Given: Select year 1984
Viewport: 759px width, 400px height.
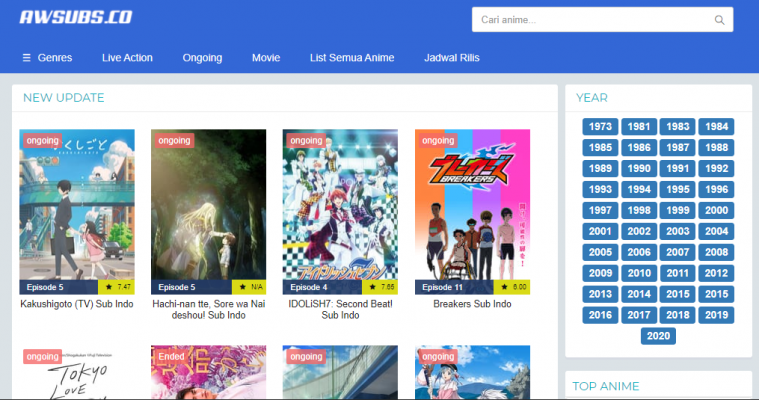Looking at the screenshot, I should (716, 126).
